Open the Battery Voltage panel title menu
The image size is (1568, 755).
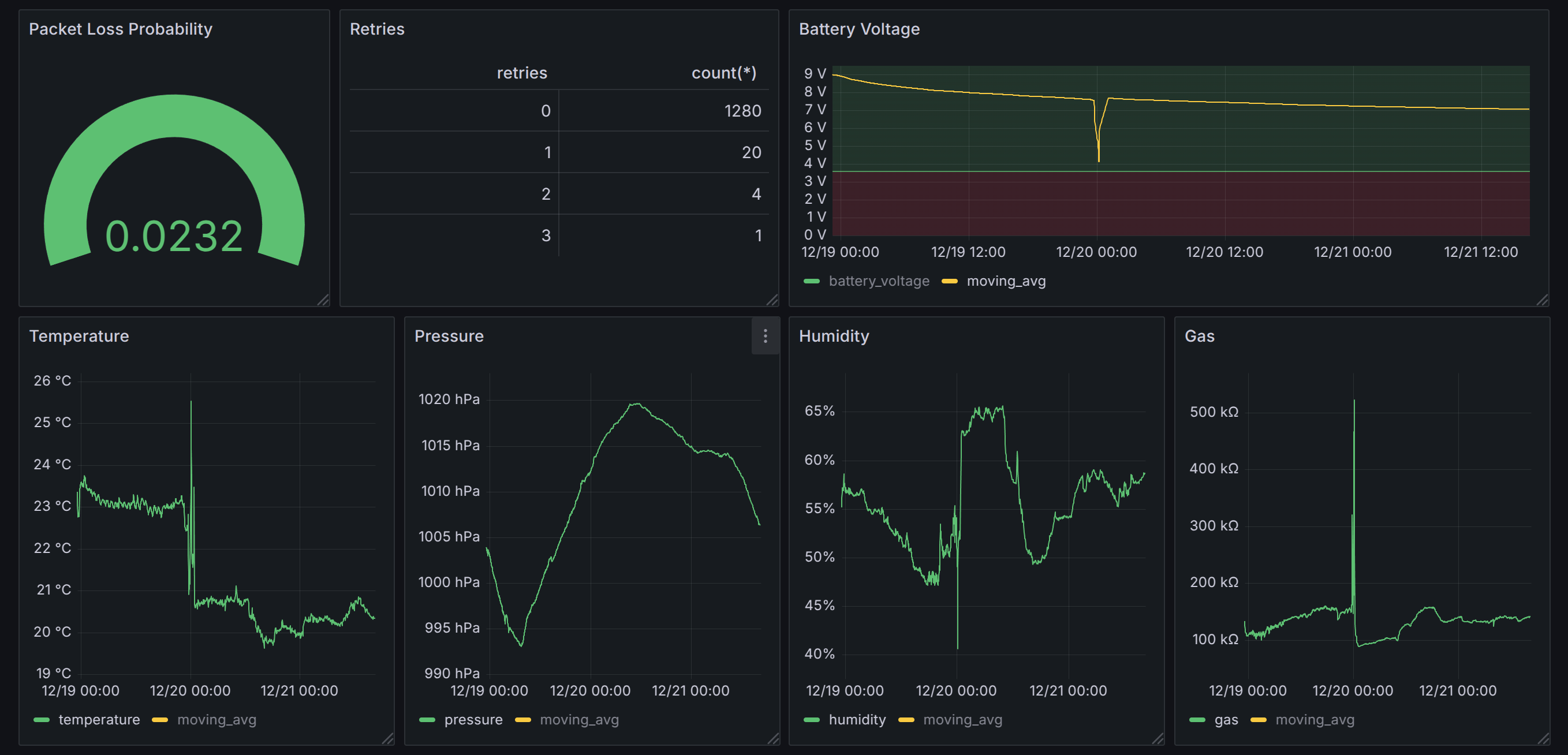[x=859, y=29]
